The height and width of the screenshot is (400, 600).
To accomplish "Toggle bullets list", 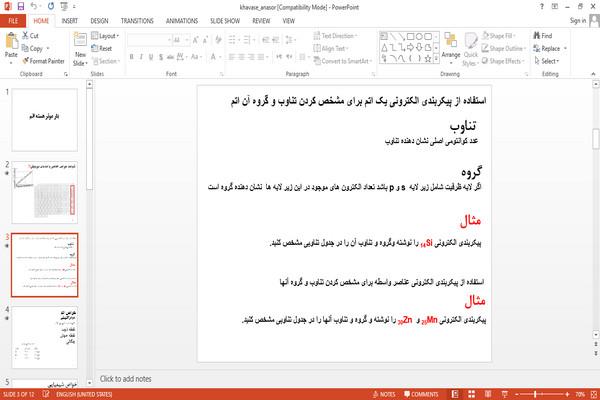I will pos(232,40).
